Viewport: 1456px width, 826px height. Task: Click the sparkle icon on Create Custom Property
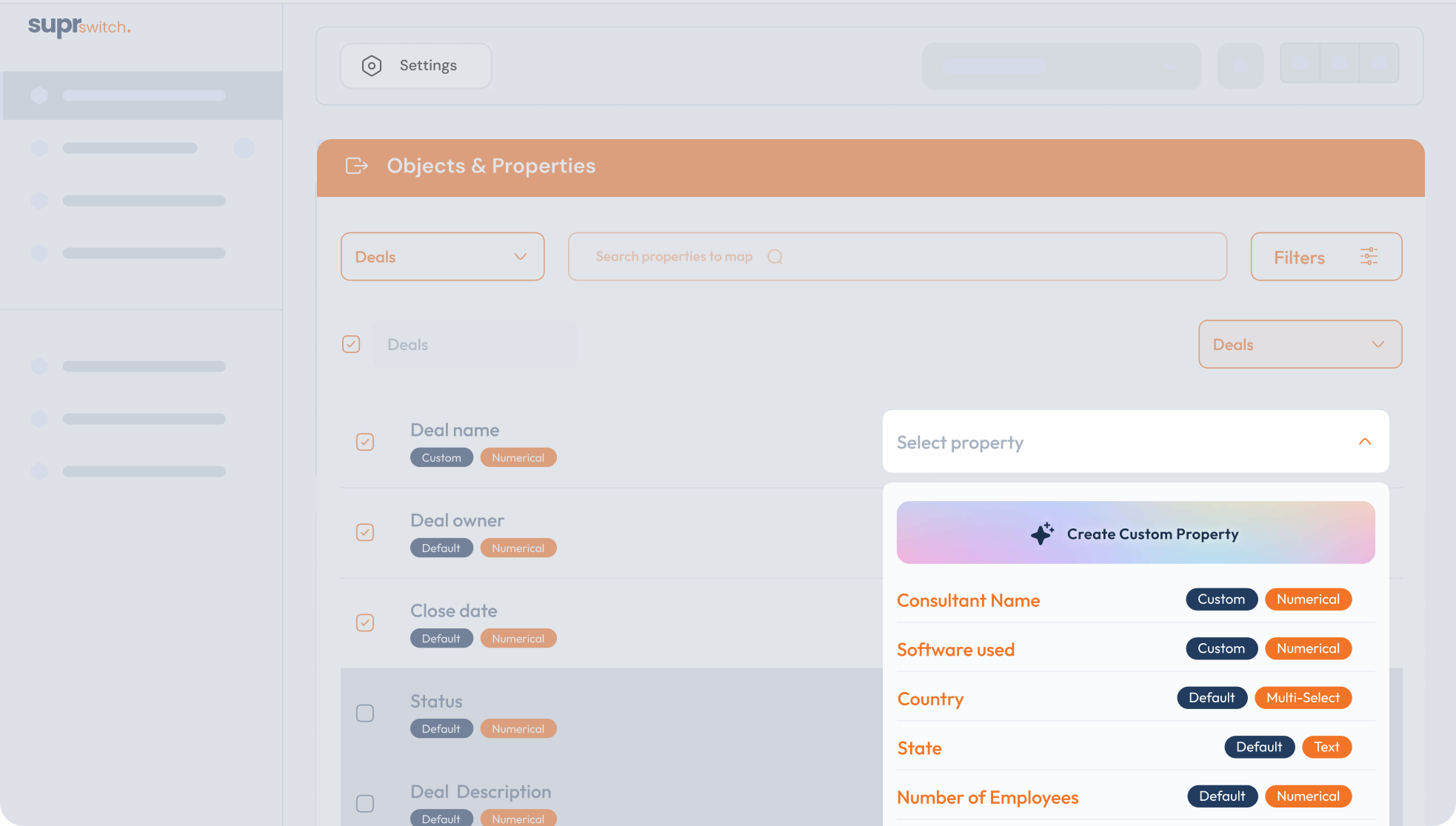point(1042,533)
